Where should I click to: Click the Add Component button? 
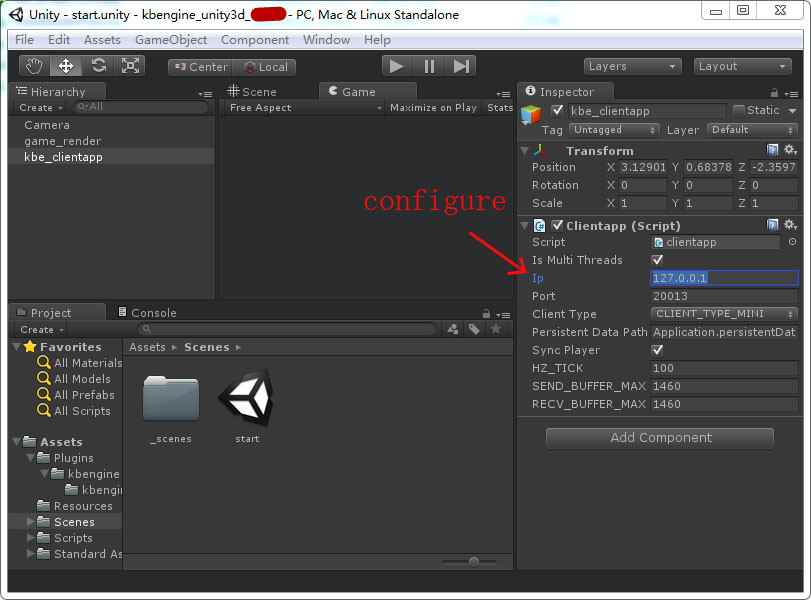[660, 438]
